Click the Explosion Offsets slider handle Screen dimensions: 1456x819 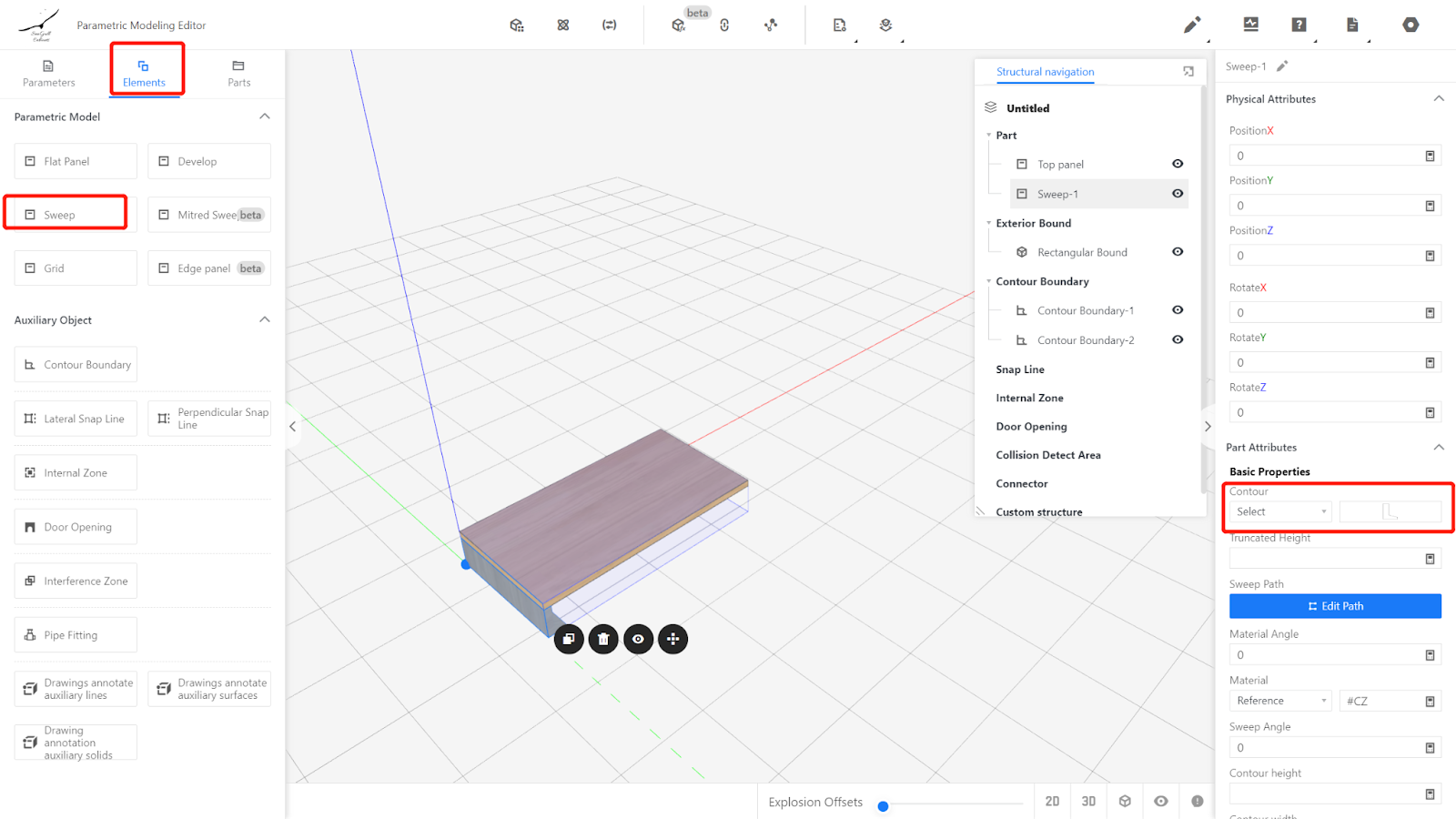883,805
